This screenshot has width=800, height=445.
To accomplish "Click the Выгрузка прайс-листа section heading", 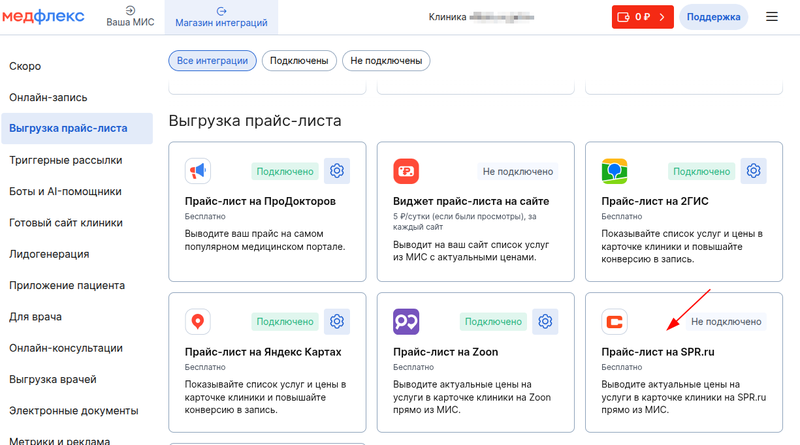I will point(255,121).
